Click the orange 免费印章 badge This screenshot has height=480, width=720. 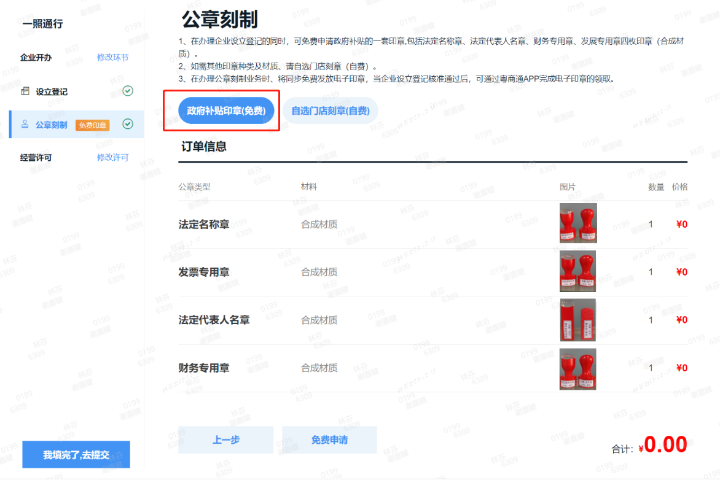(93, 125)
